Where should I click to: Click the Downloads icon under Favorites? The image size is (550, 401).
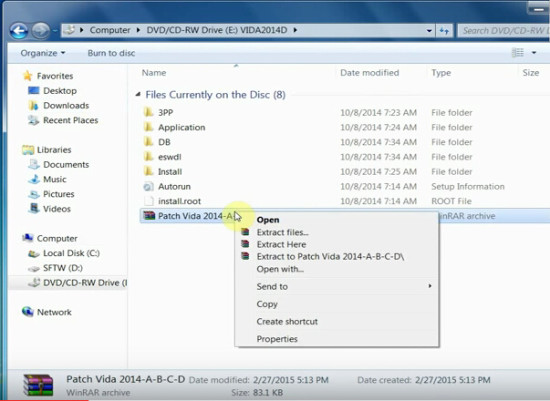(x=34, y=105)
